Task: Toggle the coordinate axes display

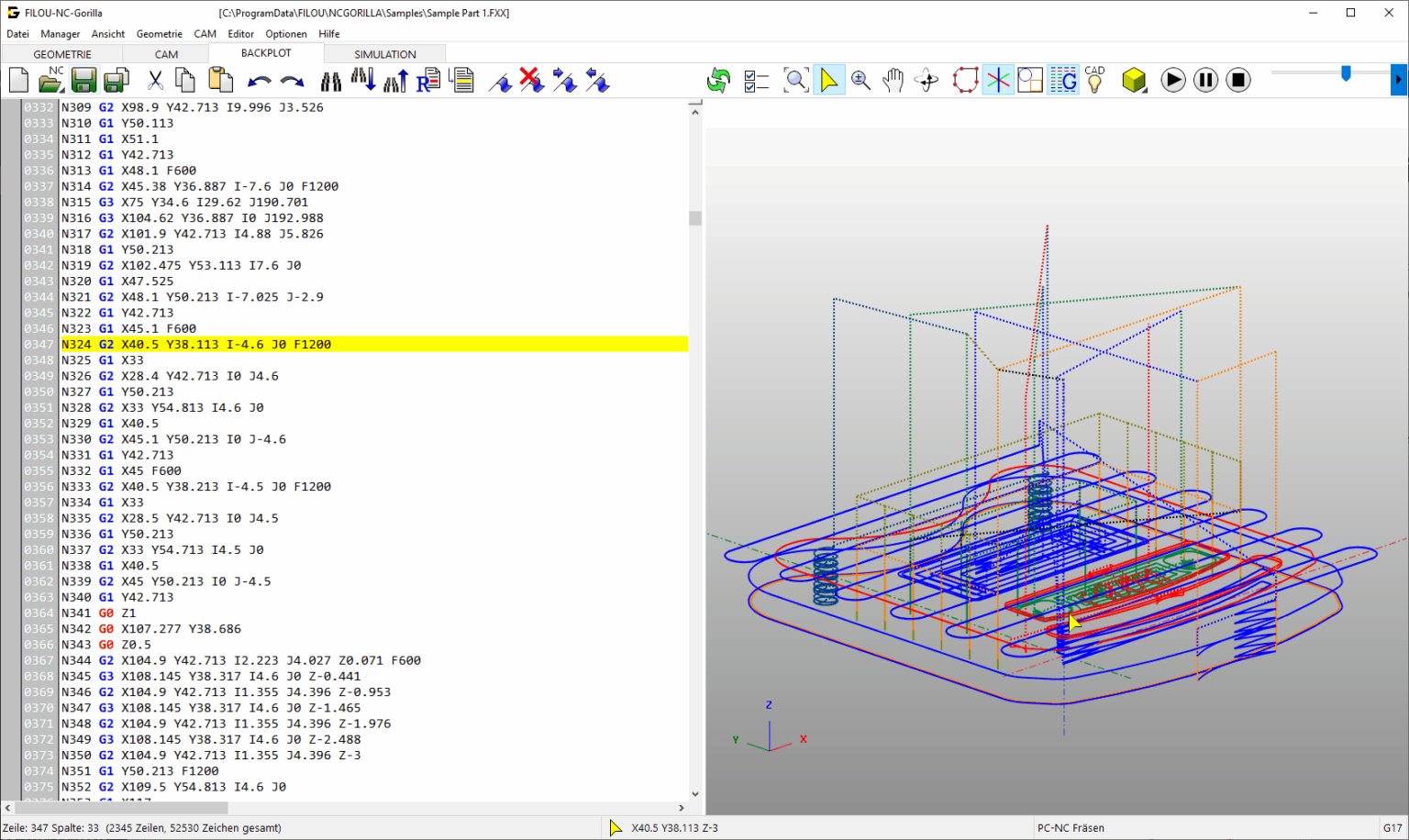Action: 998,81
